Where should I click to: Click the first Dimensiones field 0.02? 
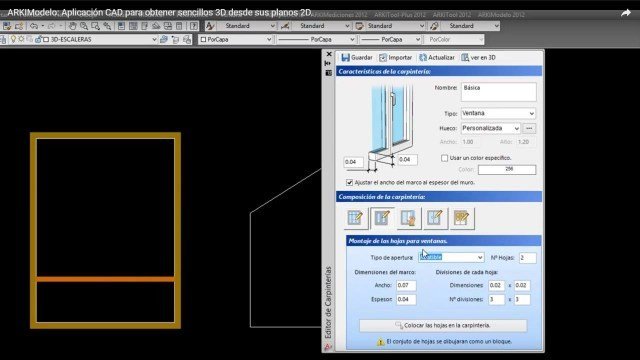(496, 285)
